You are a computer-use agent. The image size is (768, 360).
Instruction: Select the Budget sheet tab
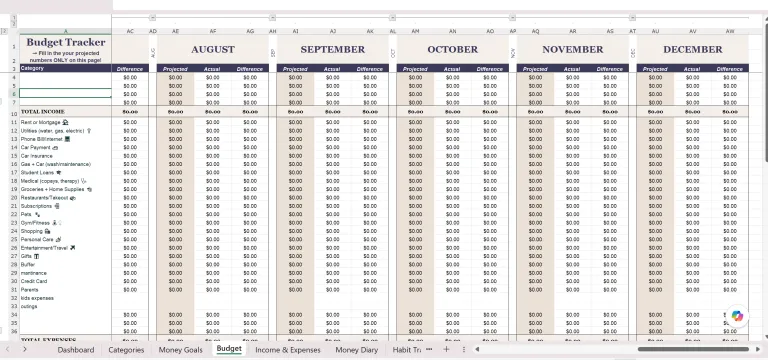pyautogui.click(x=229, y=349)
